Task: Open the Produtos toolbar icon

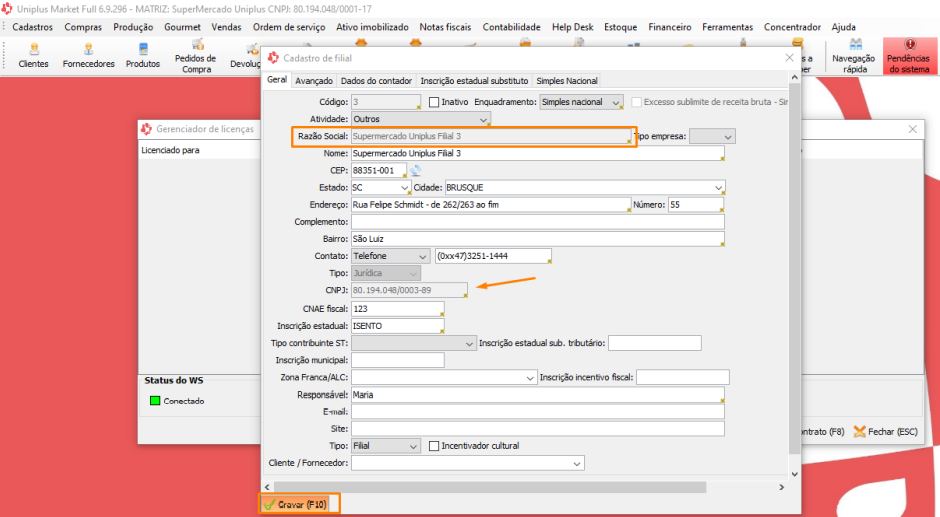Action: [x=143, y=56]
